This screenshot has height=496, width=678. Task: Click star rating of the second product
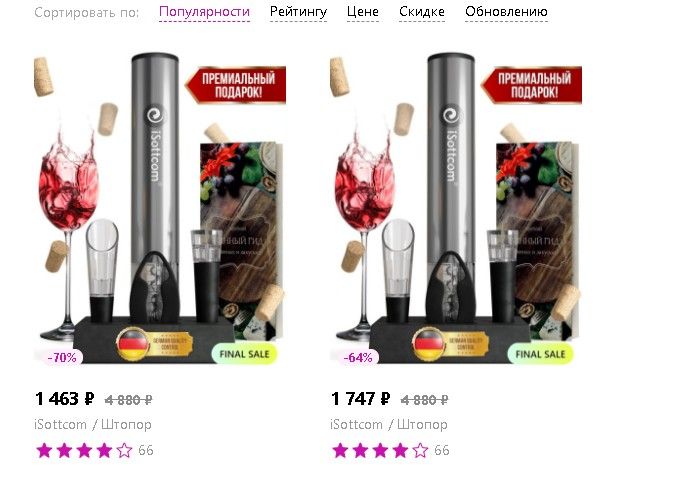pos(380,451)
